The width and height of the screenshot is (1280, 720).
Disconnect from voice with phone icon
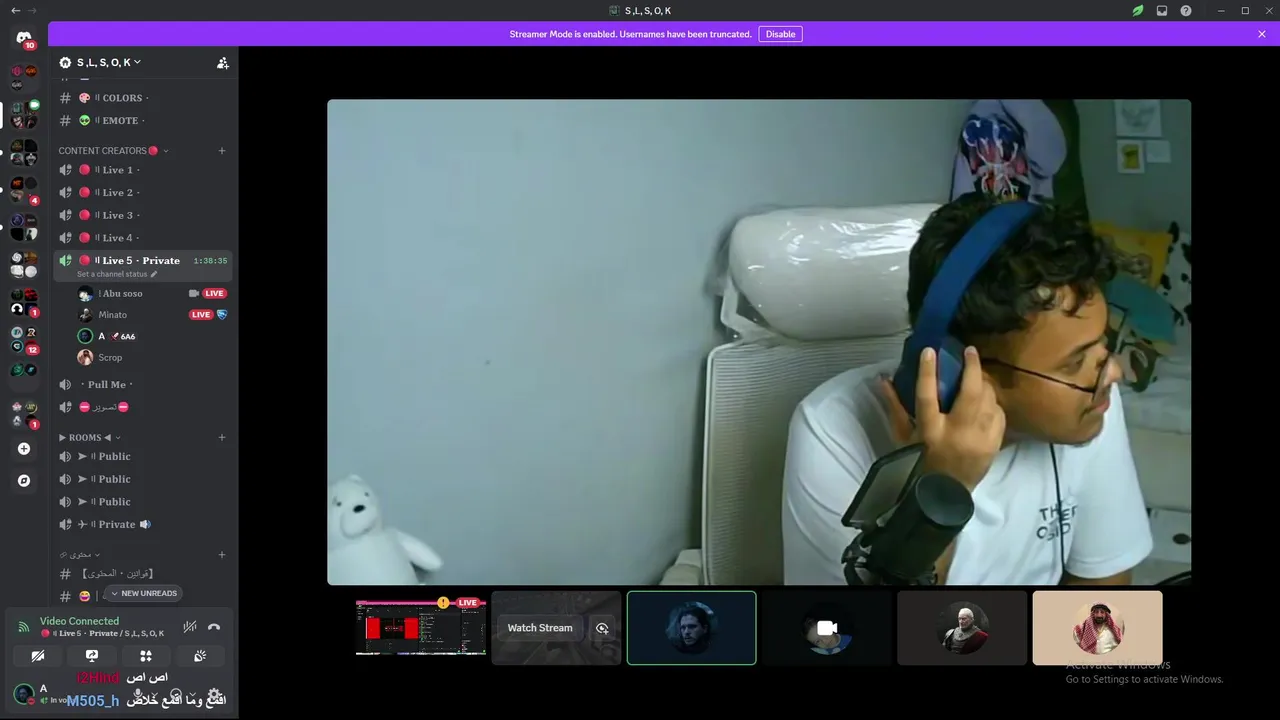click(x=213, y=627)
